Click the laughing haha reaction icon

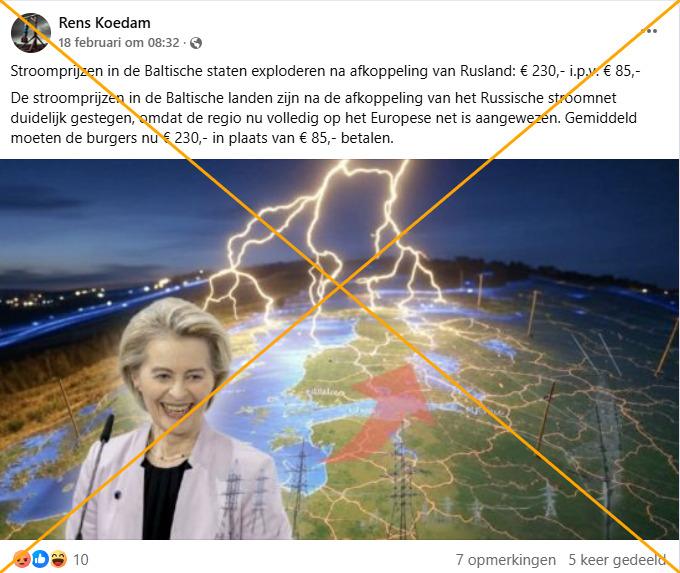(x=59, y=559)
